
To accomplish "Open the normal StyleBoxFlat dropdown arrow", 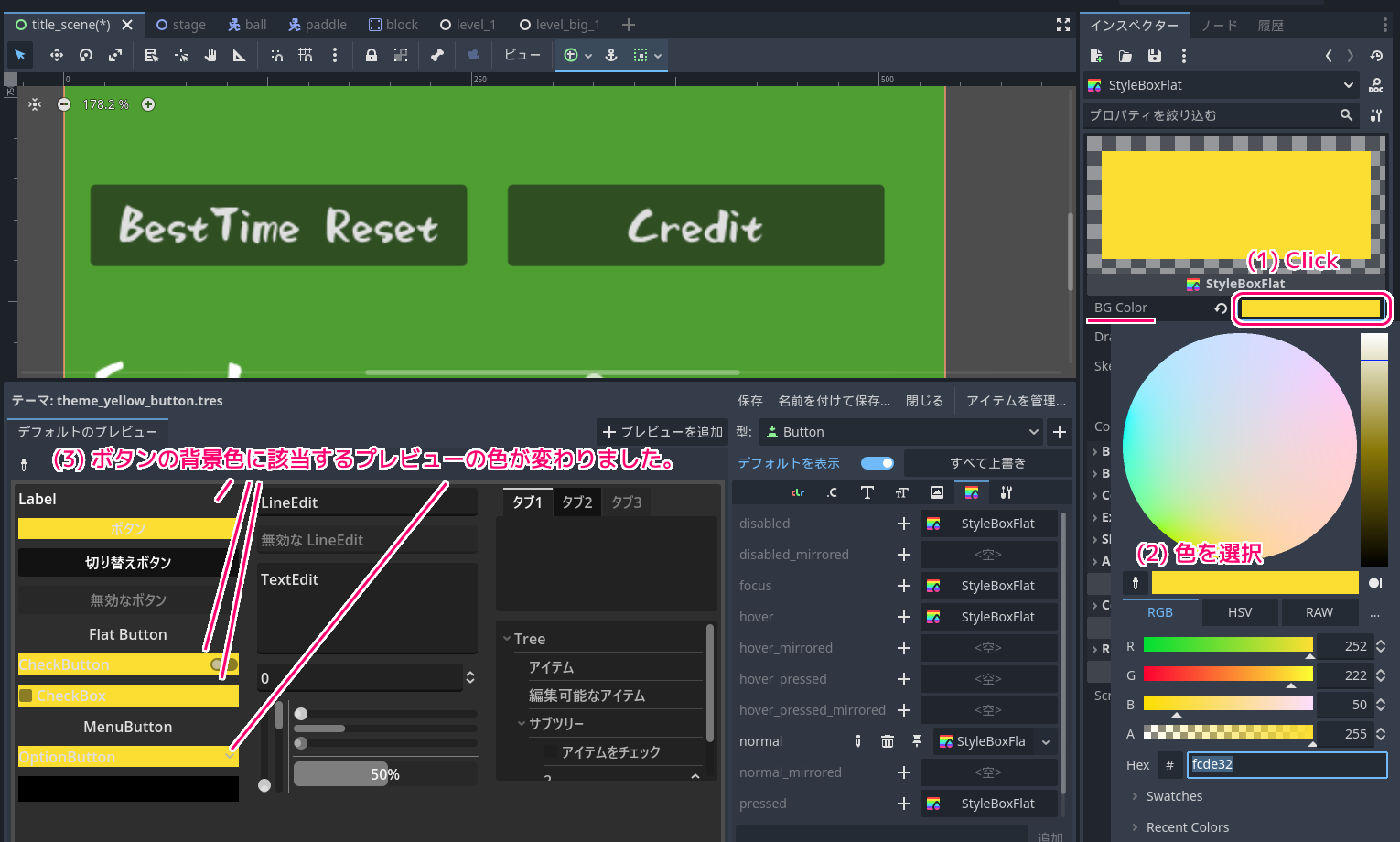I will (x=1046, y=741).
